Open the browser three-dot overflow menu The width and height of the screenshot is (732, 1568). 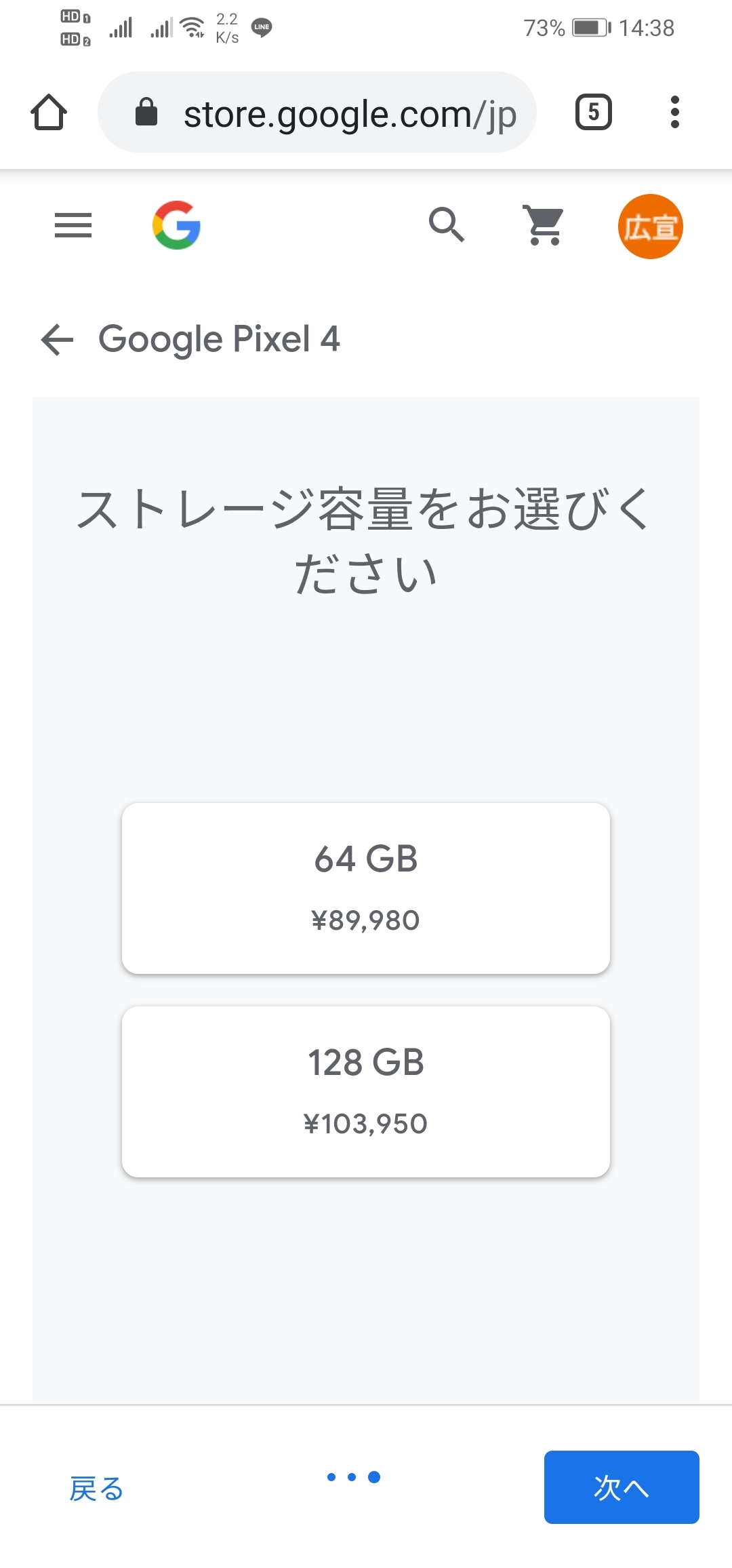pyautogui.click(x=674, y=113)
